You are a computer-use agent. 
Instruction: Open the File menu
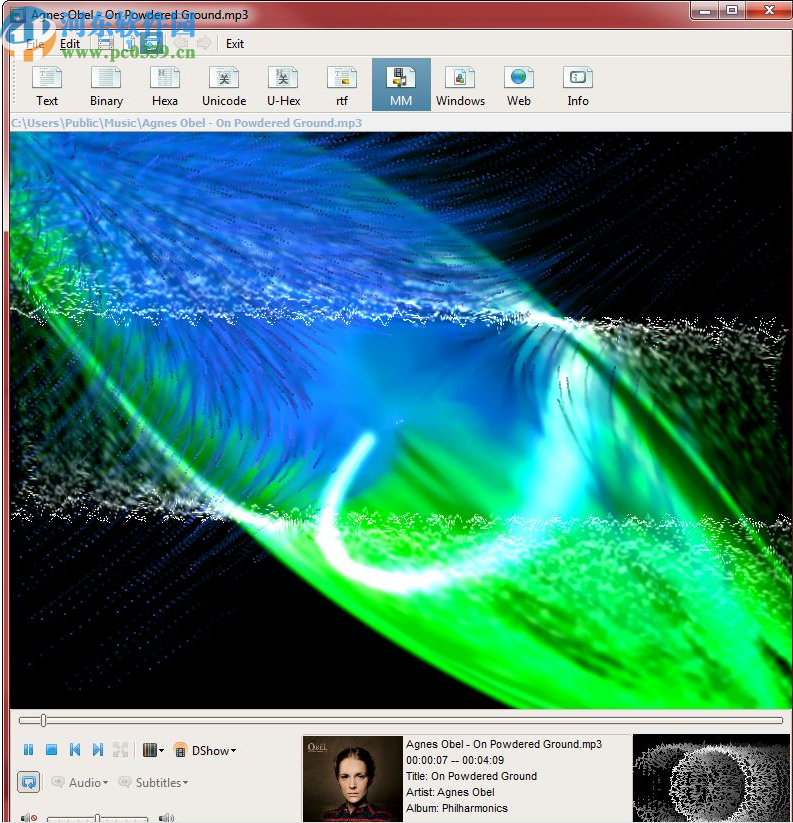35,44
